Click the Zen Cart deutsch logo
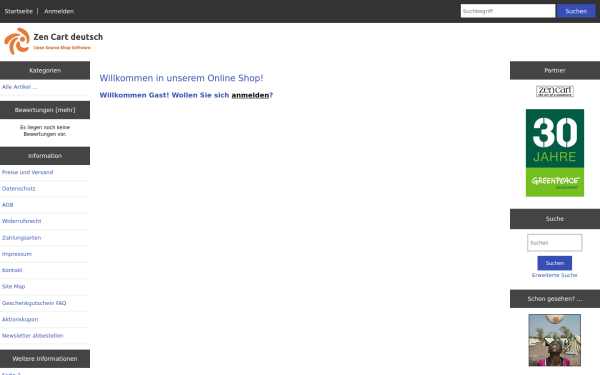Screen dimensions: 600x375 coord(54,41)
